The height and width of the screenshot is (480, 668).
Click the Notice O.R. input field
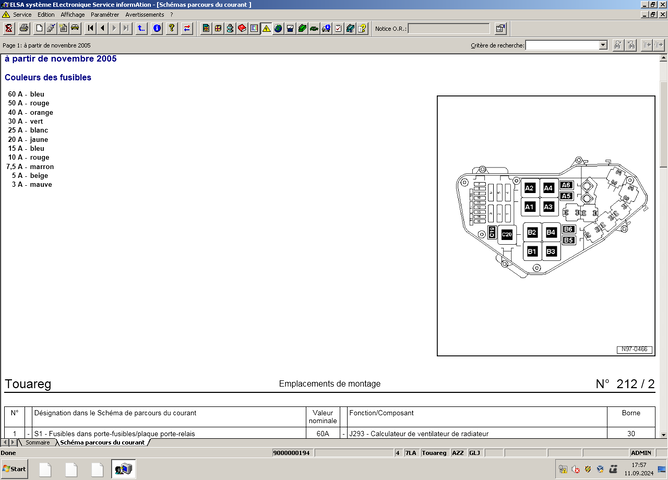pyautogui.click(x=449, y=29)
